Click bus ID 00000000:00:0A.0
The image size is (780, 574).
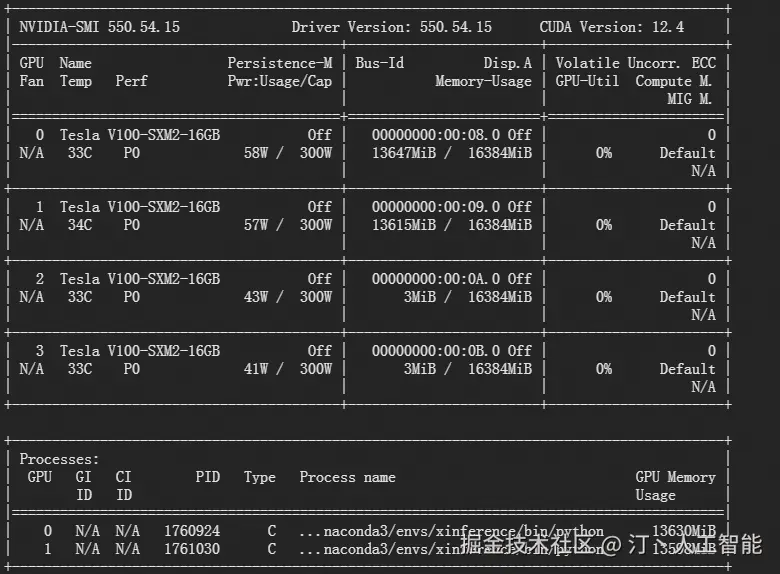pyautogui.click(x=436, y=279)
